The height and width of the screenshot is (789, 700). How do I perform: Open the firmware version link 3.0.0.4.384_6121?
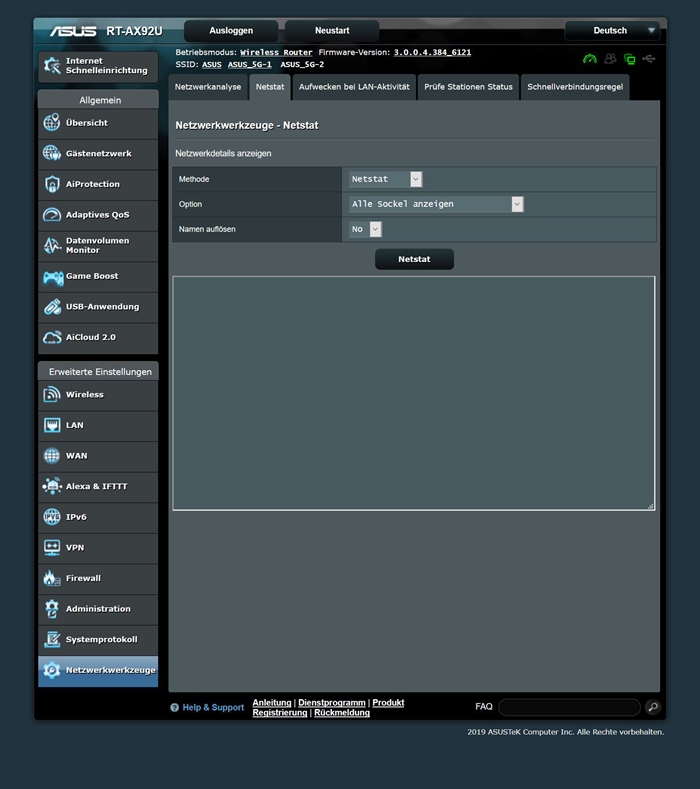click(x=432, y=52)
